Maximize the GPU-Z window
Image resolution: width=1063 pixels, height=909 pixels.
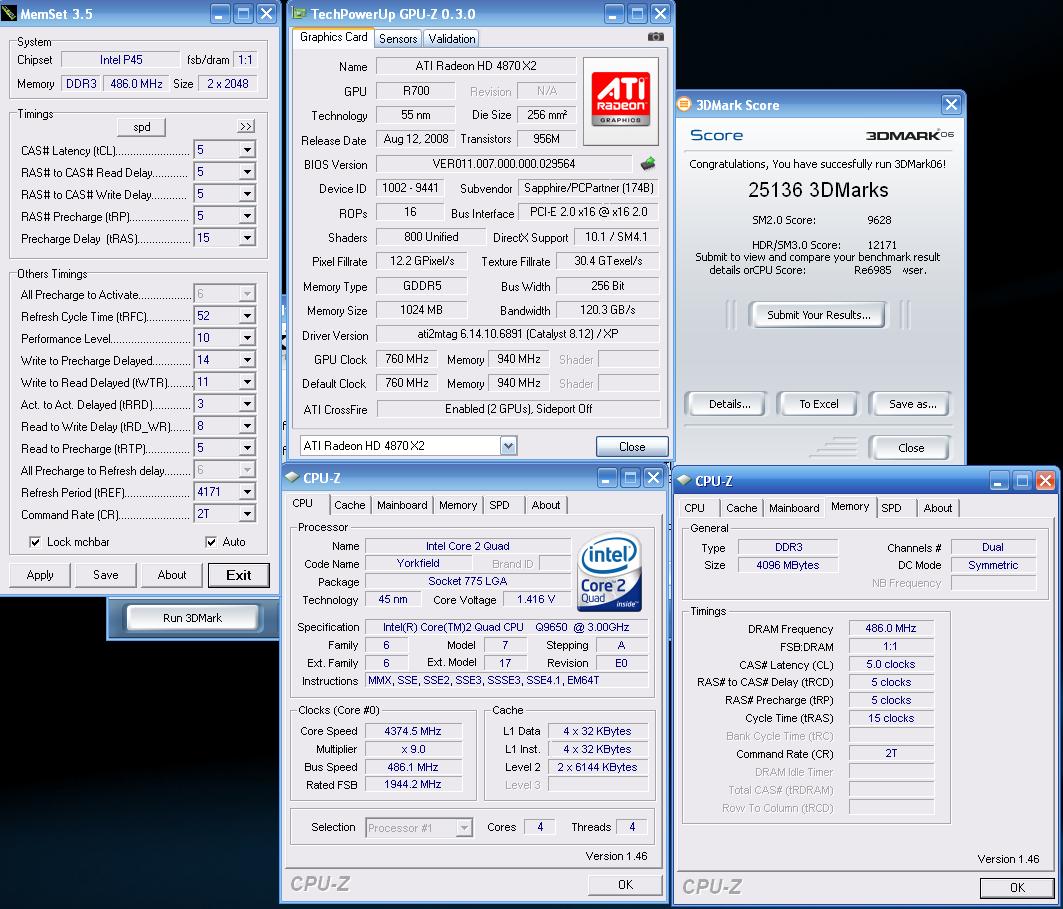point(637,14)
